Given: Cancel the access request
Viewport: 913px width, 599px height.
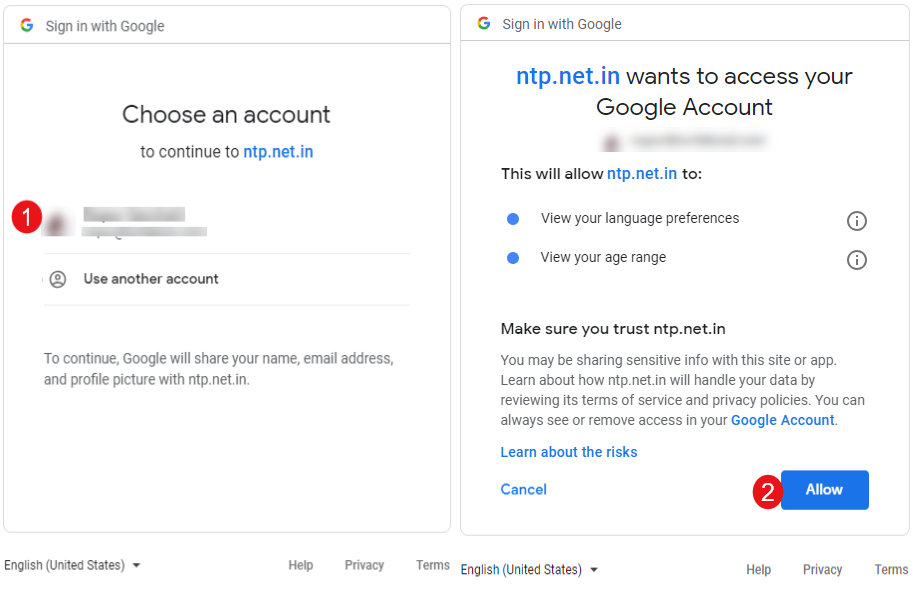Looking at the screenshot, I should point(523,490).
